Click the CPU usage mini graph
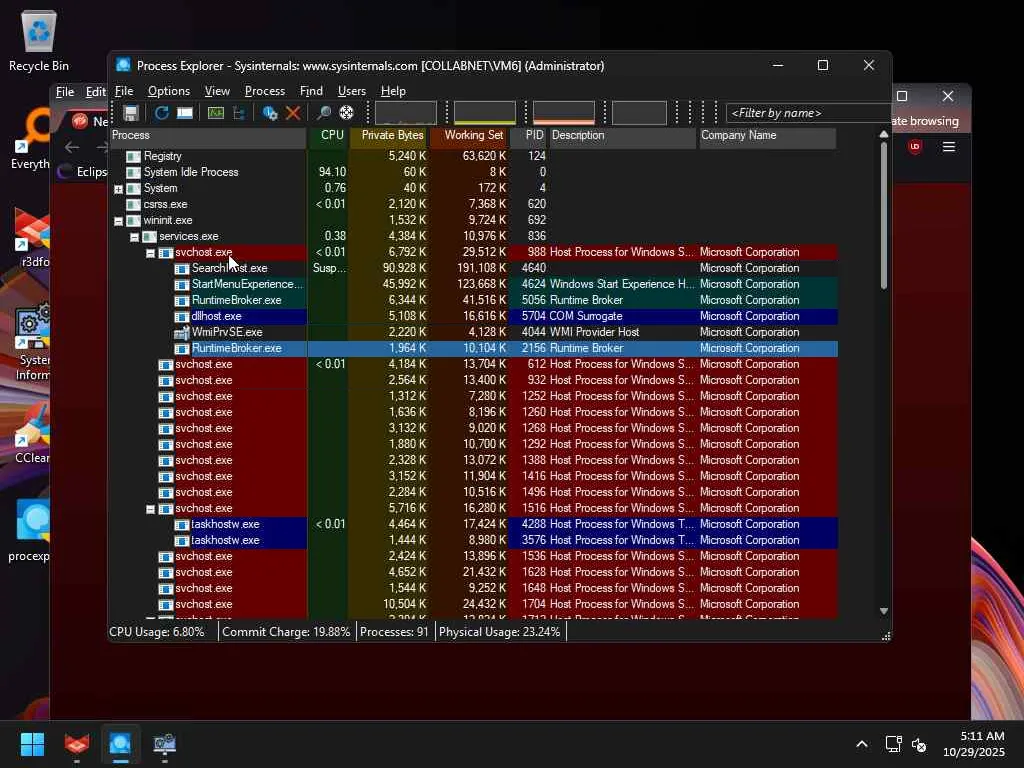Image resolution: width=1024 pixels, height=768 pixels. click(x=406, y=112)
